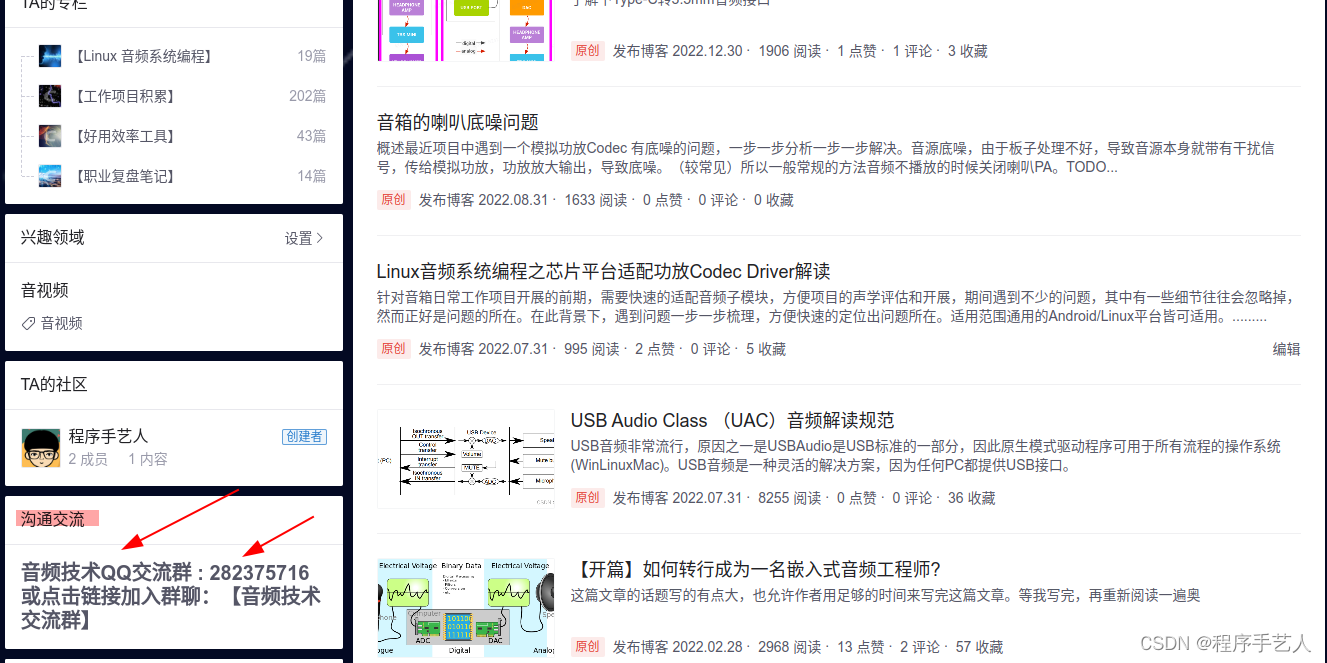Click the audio block diagram thumbnail dated 2022.12.30
The width and height of the screenshot is (1327, 663).
(466, 30)
